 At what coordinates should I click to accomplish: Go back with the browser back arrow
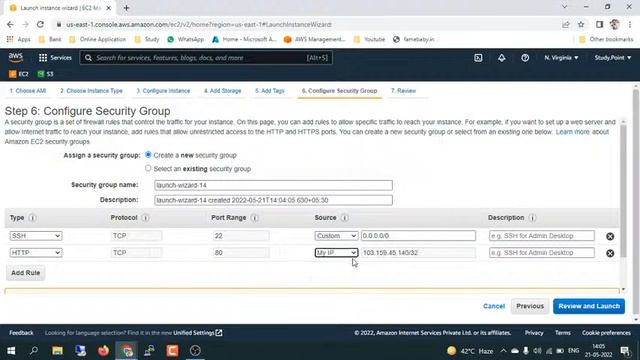click(x=10, y=24)
